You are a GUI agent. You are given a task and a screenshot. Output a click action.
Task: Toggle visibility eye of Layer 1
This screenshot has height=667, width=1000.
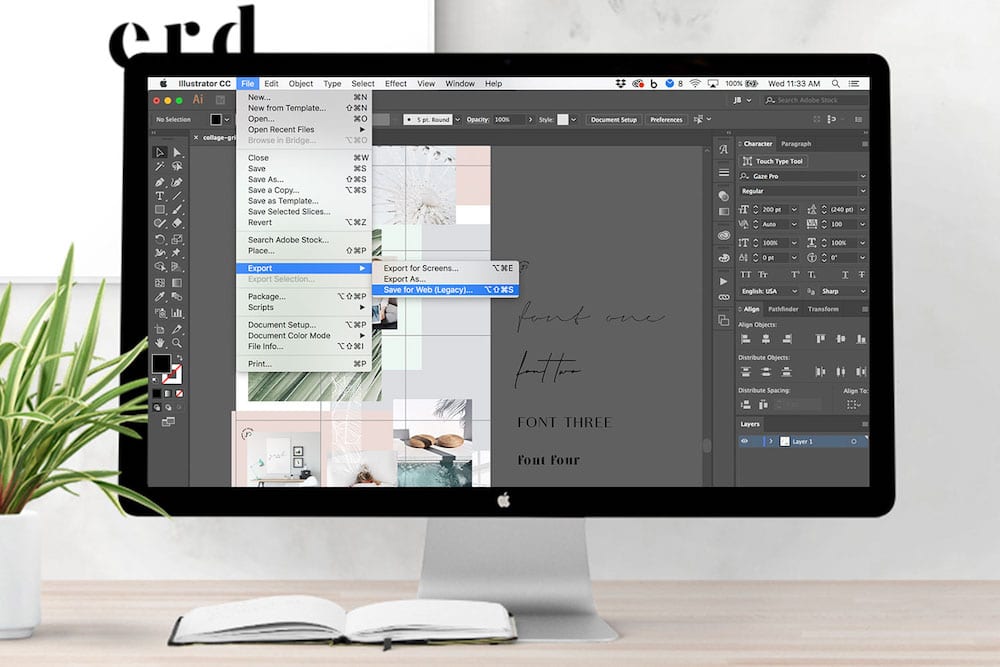[744, 441]
